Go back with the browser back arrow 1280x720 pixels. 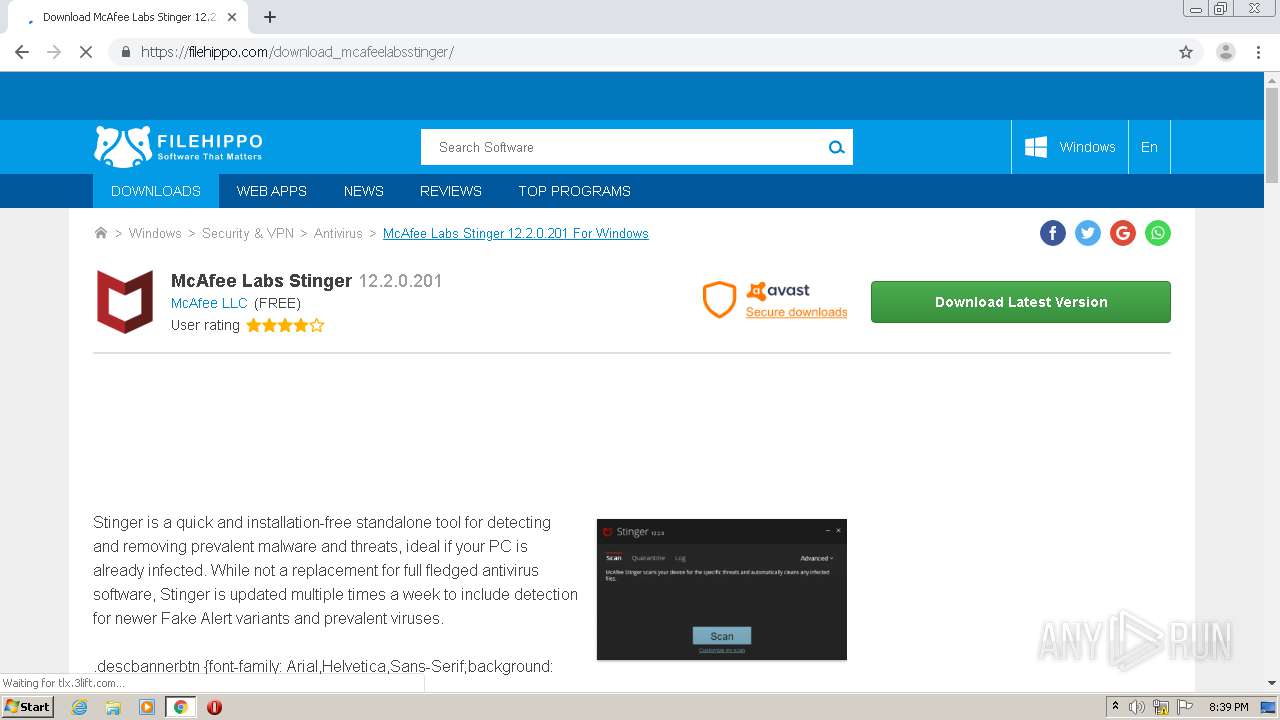point(22,52)
